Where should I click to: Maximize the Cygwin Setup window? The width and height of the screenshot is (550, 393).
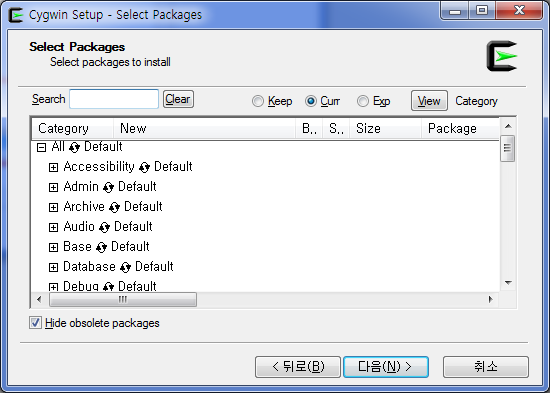pyautogui.click(x=482, y=11)
